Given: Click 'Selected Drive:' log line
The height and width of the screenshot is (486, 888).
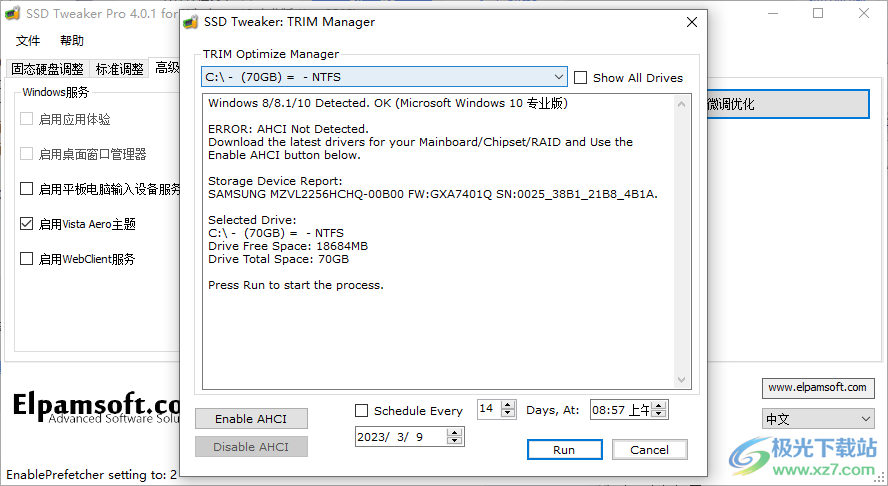Looking at the screenshot, I should [x=252, y=220].
